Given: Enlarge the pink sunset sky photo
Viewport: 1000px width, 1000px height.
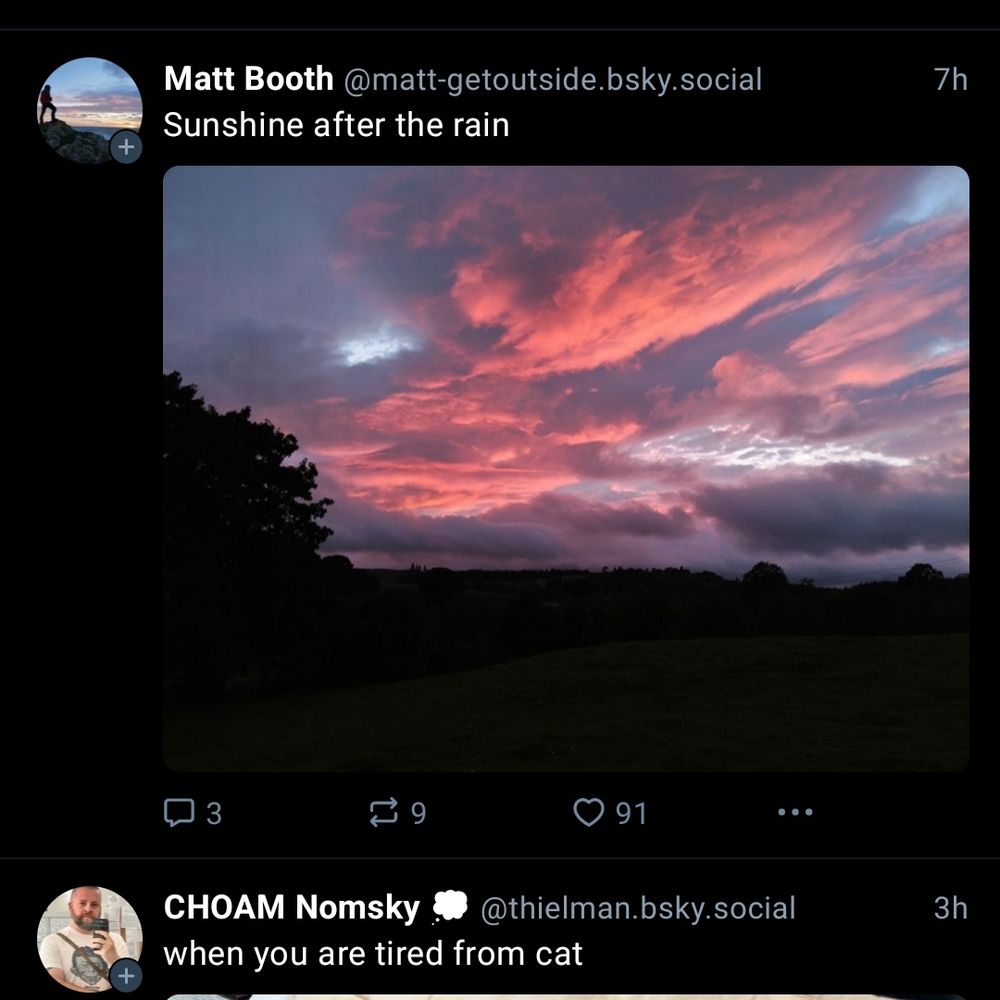Looking at the screenshot, I should pos(566,468).
